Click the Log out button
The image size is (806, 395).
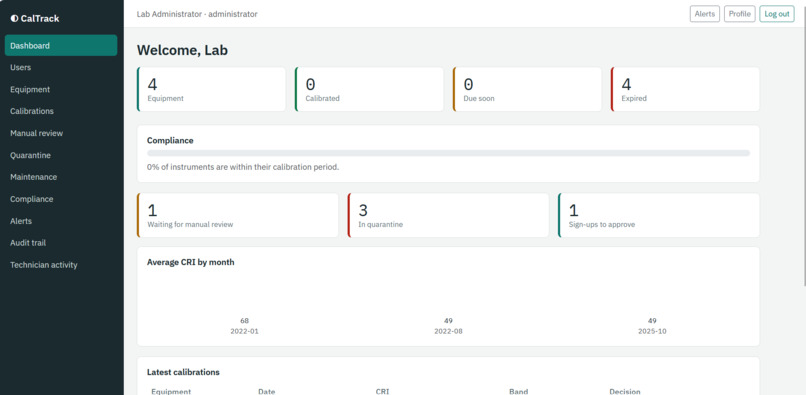click(777, 14)
